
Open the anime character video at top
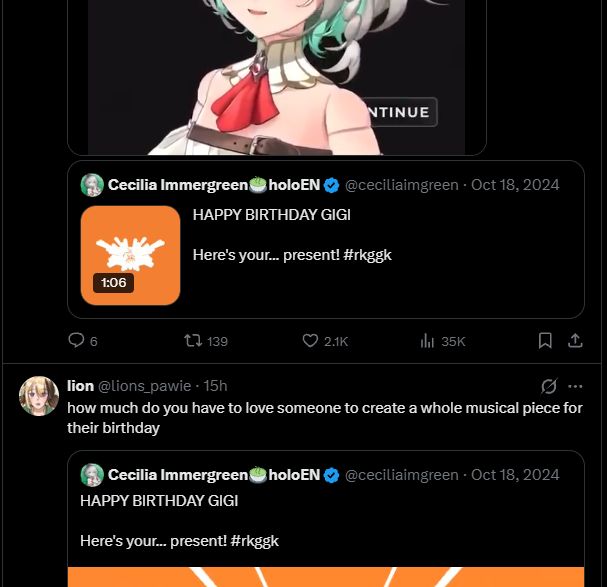click(276, 77)
